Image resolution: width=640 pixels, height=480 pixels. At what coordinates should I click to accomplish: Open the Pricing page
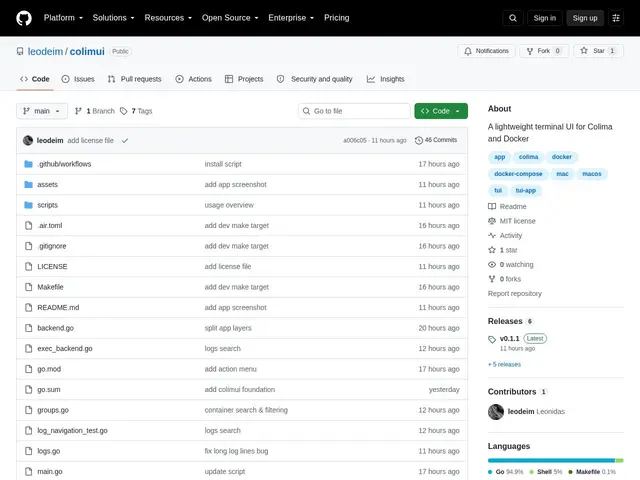tap(337, 18)
